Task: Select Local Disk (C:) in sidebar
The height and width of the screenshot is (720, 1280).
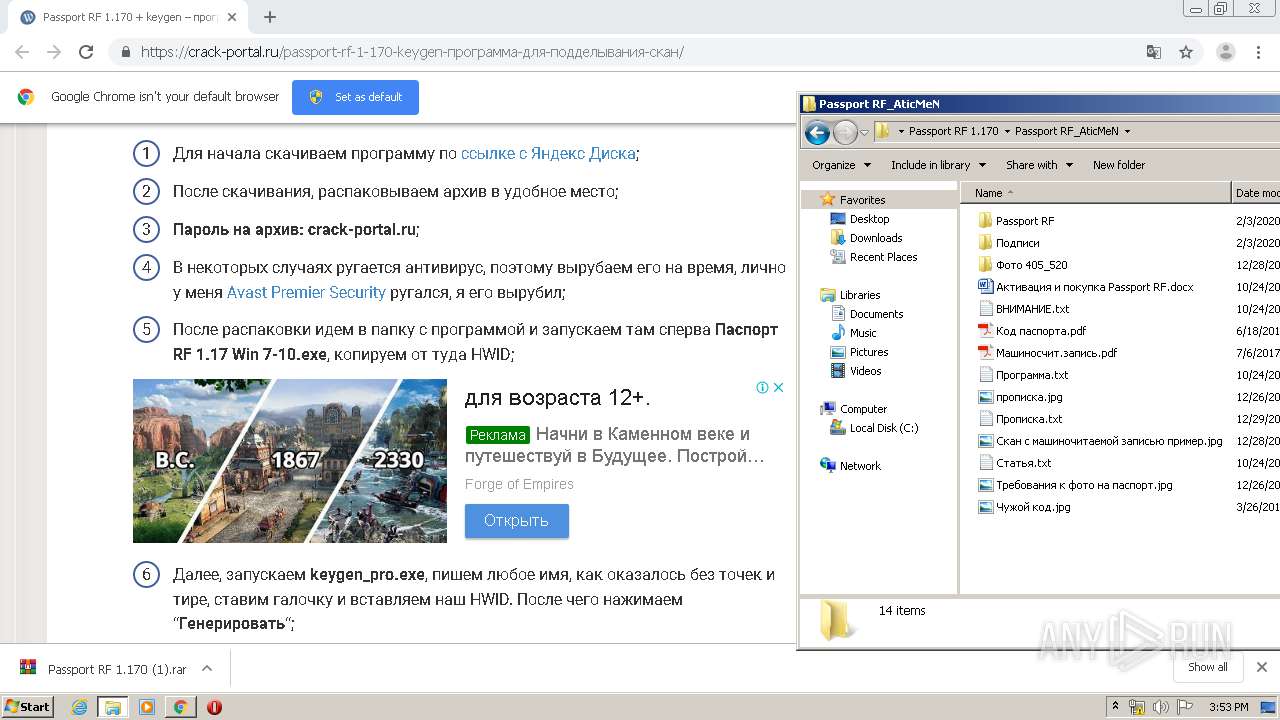Action: click(x=874, y=428)
